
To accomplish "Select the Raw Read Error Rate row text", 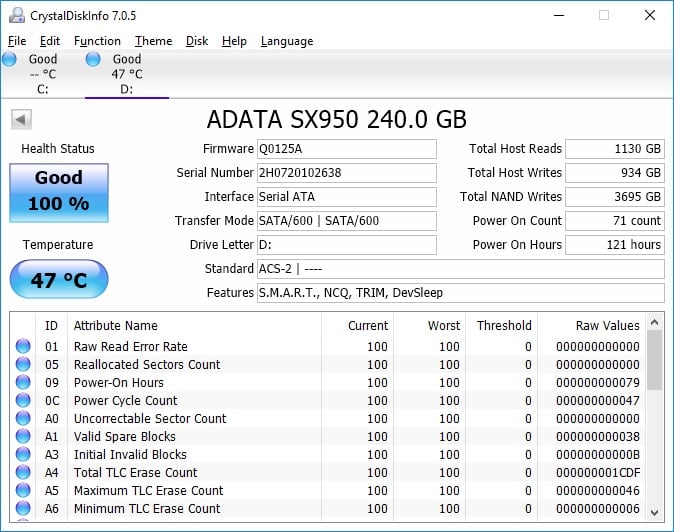I will [x=131, y=346].
